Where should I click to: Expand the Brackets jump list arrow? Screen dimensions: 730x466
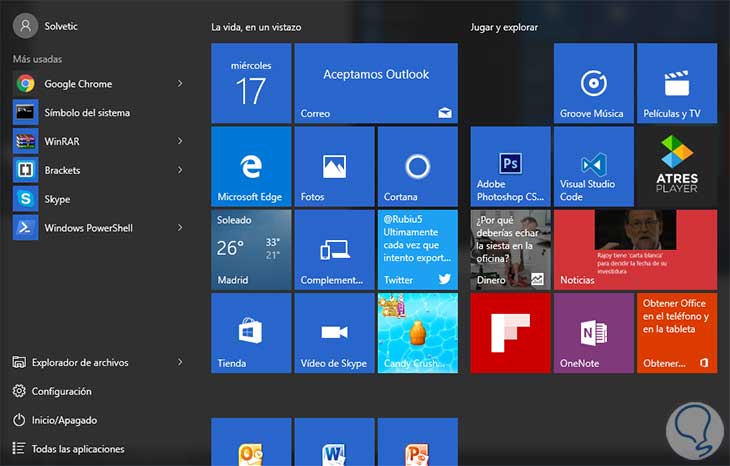pyautogui.click(x=180, y=170)
